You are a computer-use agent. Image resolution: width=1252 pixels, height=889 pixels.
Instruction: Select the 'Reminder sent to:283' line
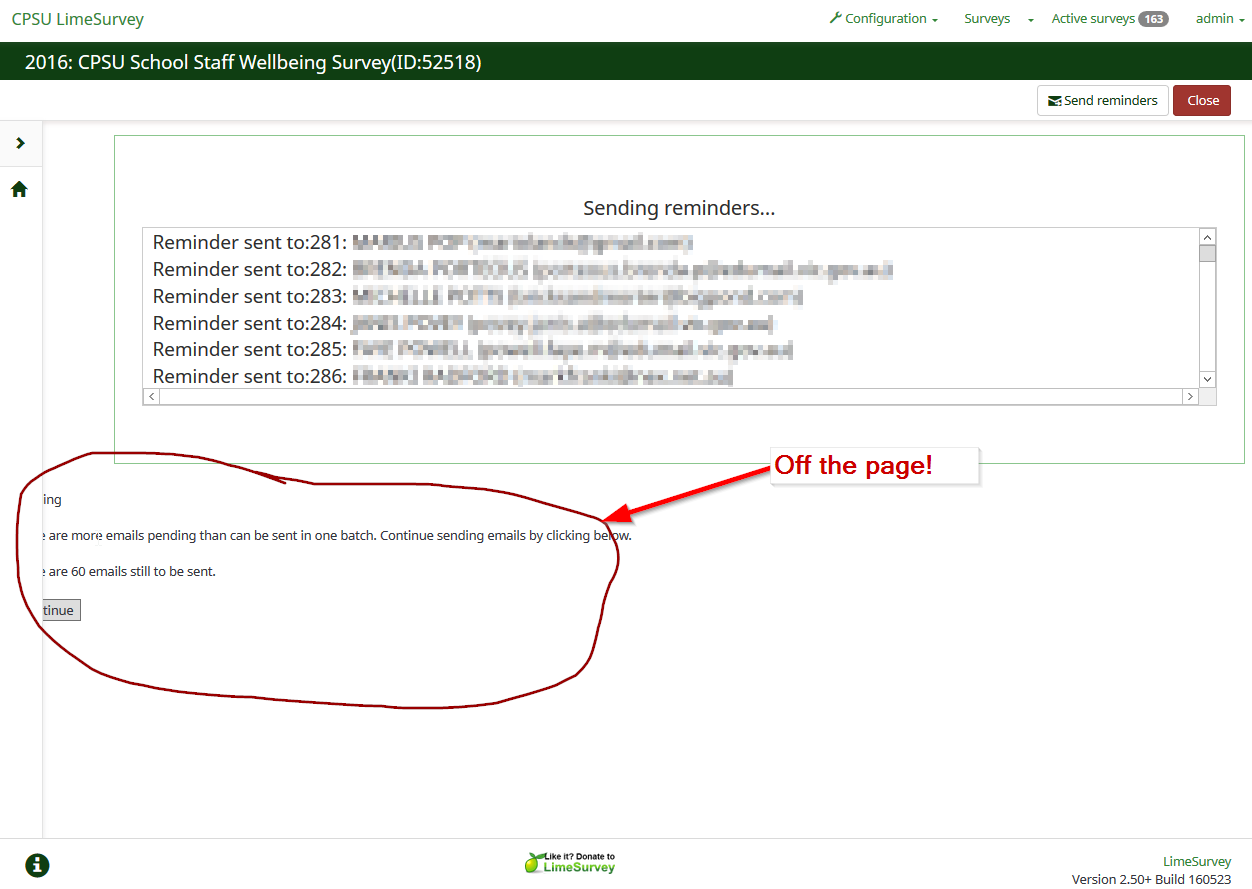477,297
